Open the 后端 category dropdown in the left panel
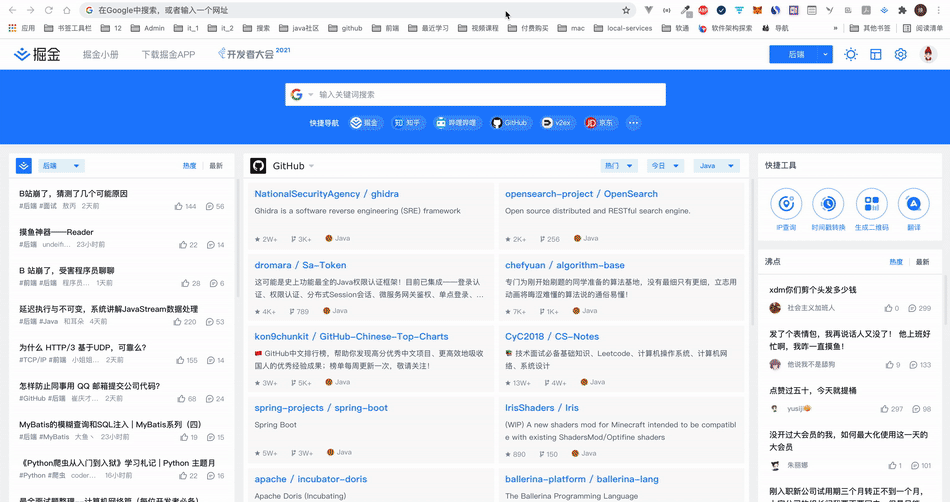Image resolution: width=950 pixels, height=502 pixels. (61, 166)
